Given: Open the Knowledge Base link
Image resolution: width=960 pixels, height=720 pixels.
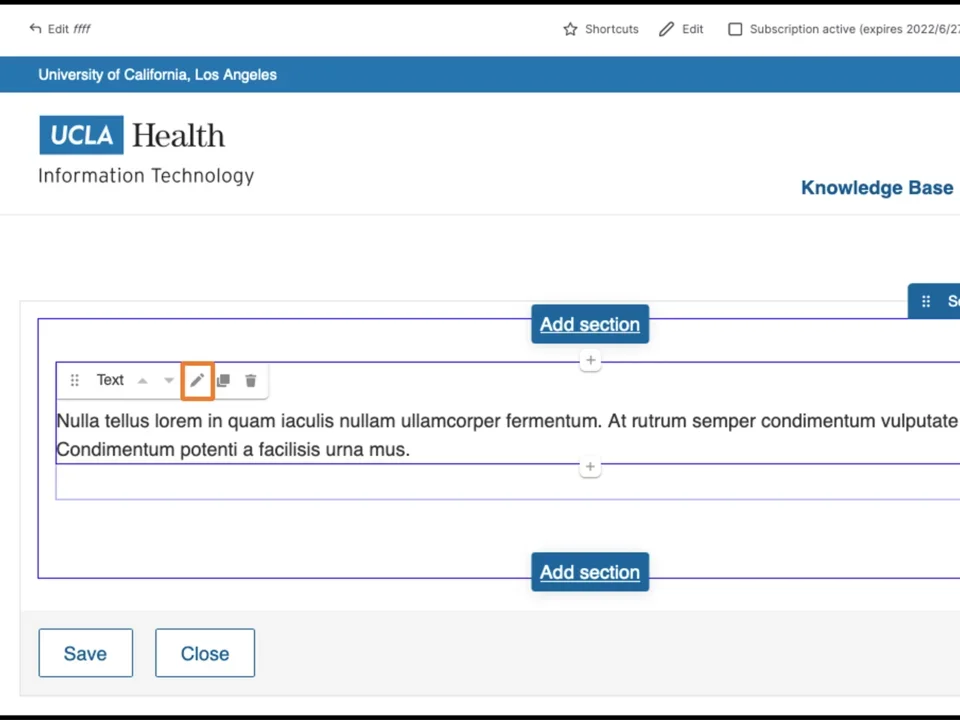Looking at the screenshot, I should 876,188.
